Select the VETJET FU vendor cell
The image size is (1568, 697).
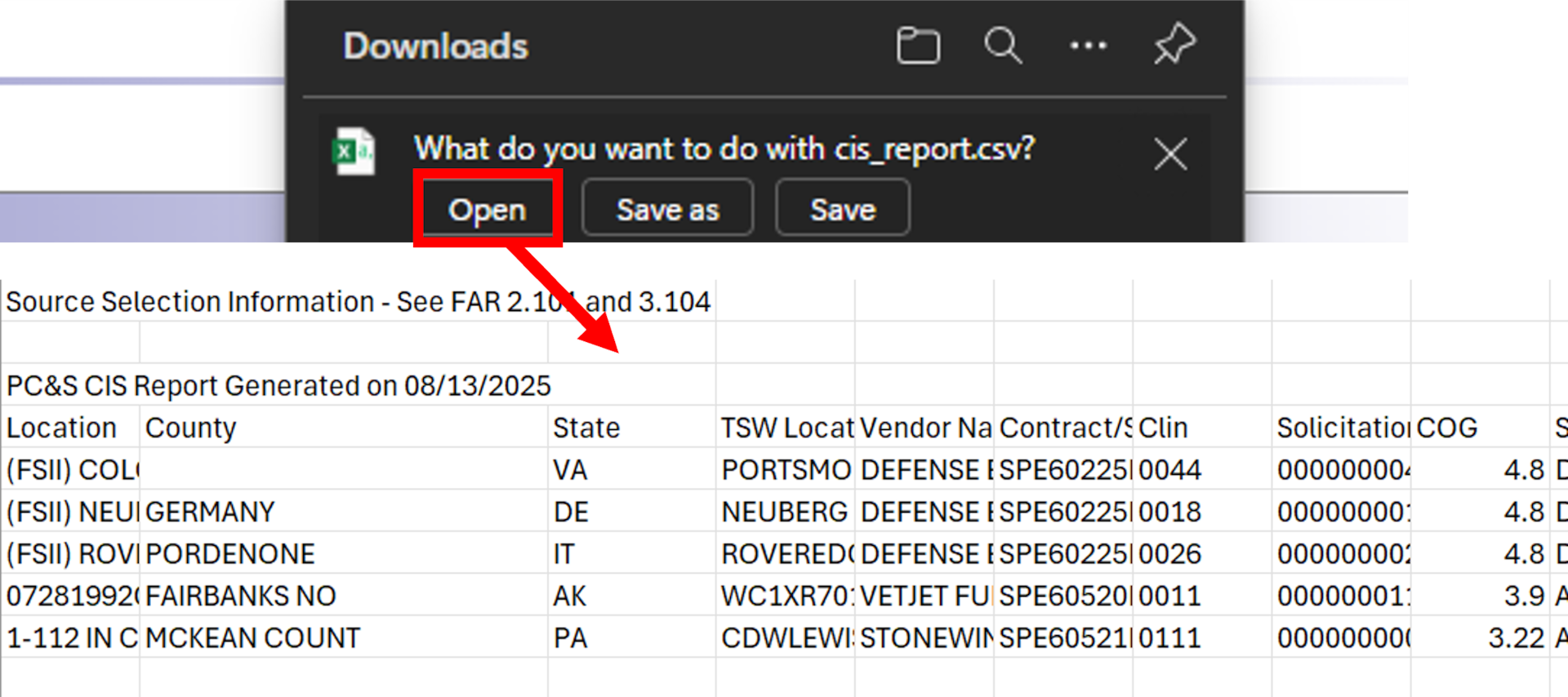924,595
